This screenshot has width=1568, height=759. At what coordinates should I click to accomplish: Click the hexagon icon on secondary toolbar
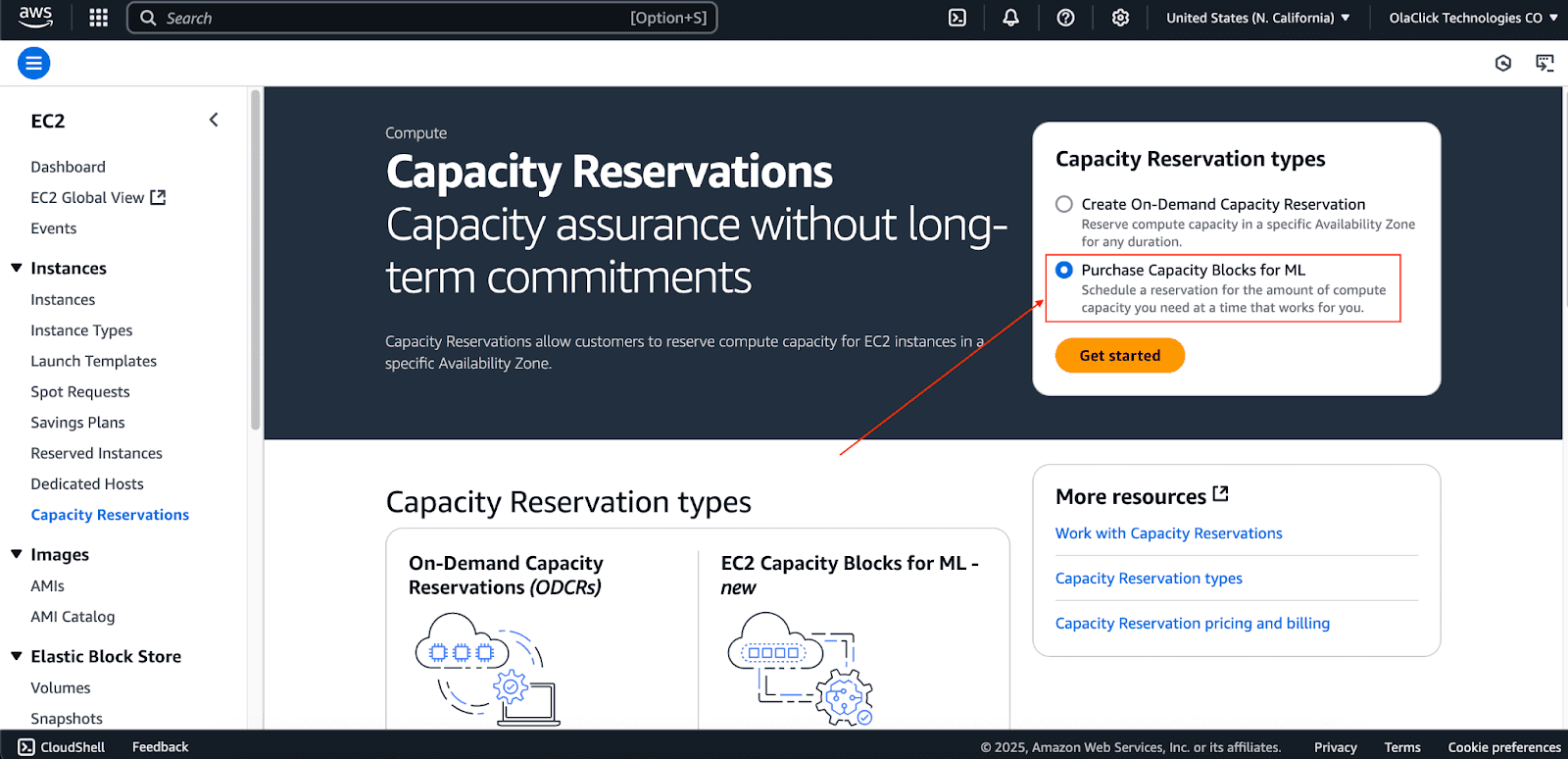point(1503,64)
